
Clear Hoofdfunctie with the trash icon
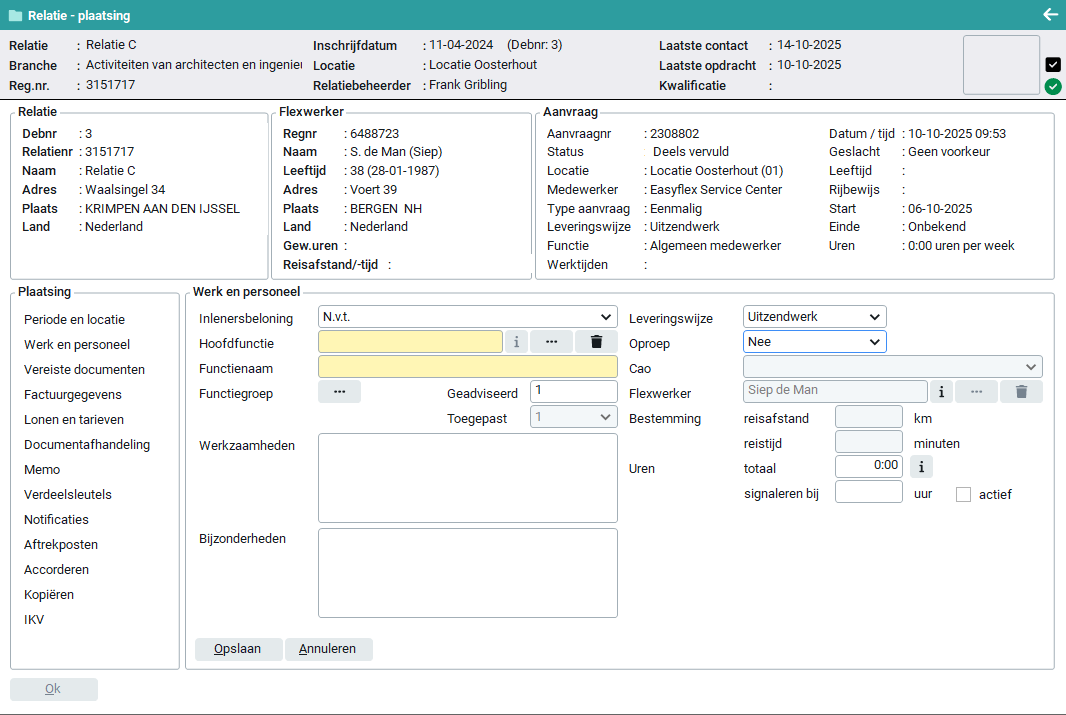click(596, 342)
